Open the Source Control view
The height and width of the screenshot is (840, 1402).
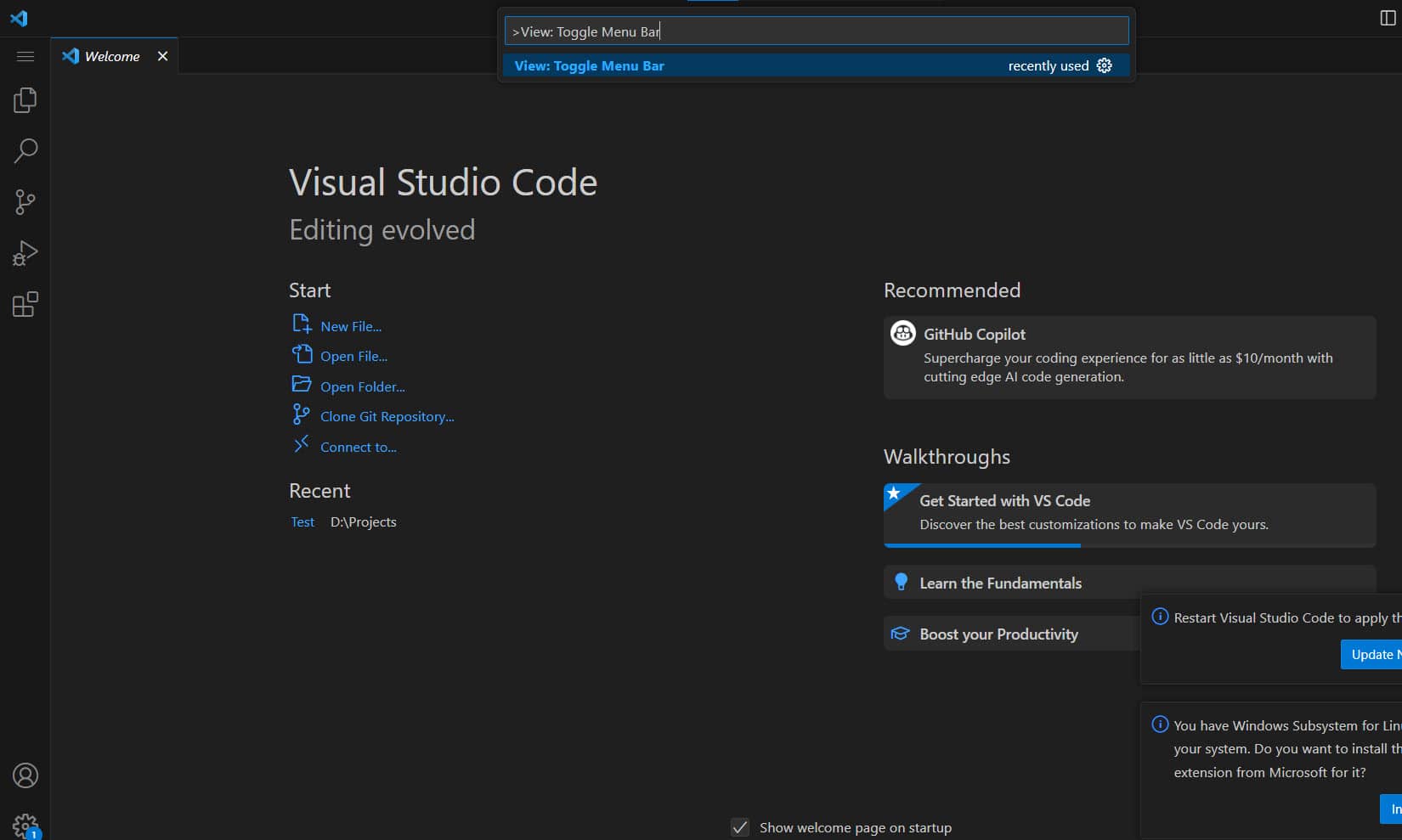[25, 202]
